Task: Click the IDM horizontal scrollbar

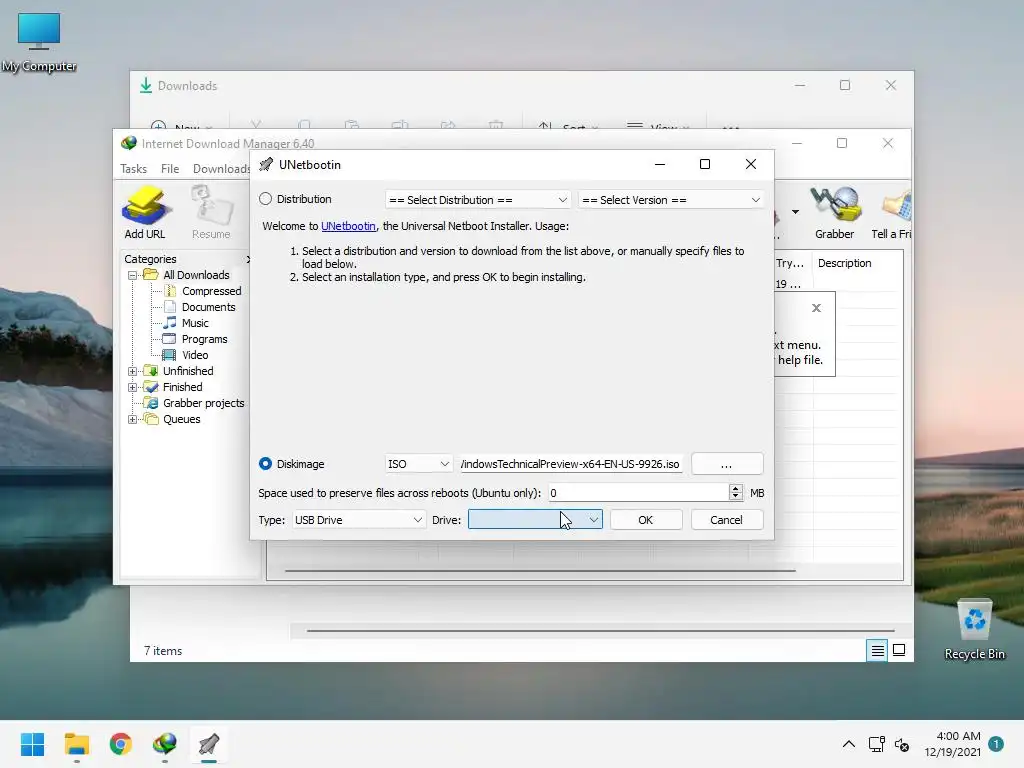Action: pos(540,571)
